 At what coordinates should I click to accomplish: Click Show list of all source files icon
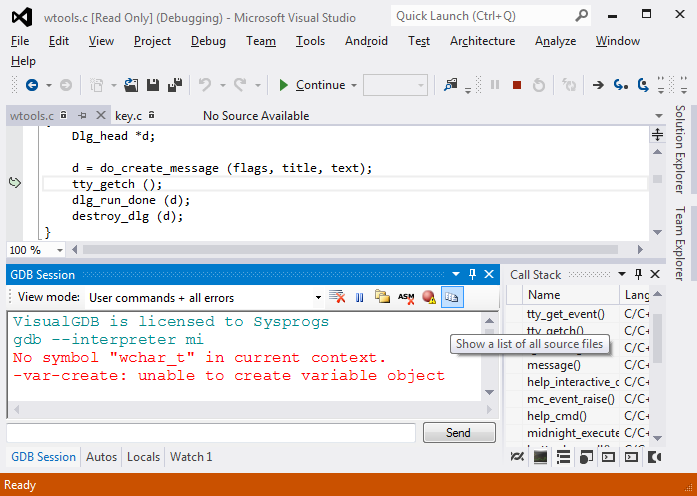[x=451, y=297]
